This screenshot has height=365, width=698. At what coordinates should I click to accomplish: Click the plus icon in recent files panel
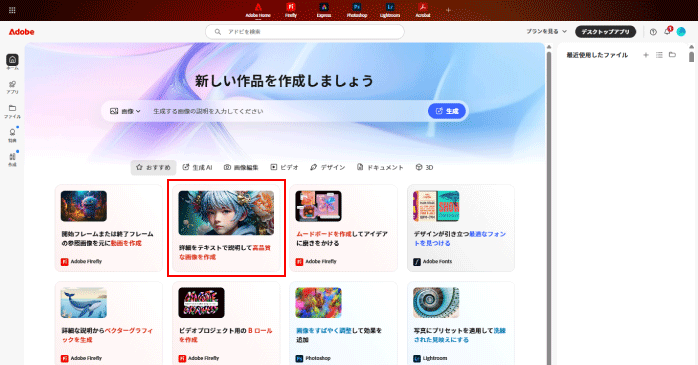(646, 55)
